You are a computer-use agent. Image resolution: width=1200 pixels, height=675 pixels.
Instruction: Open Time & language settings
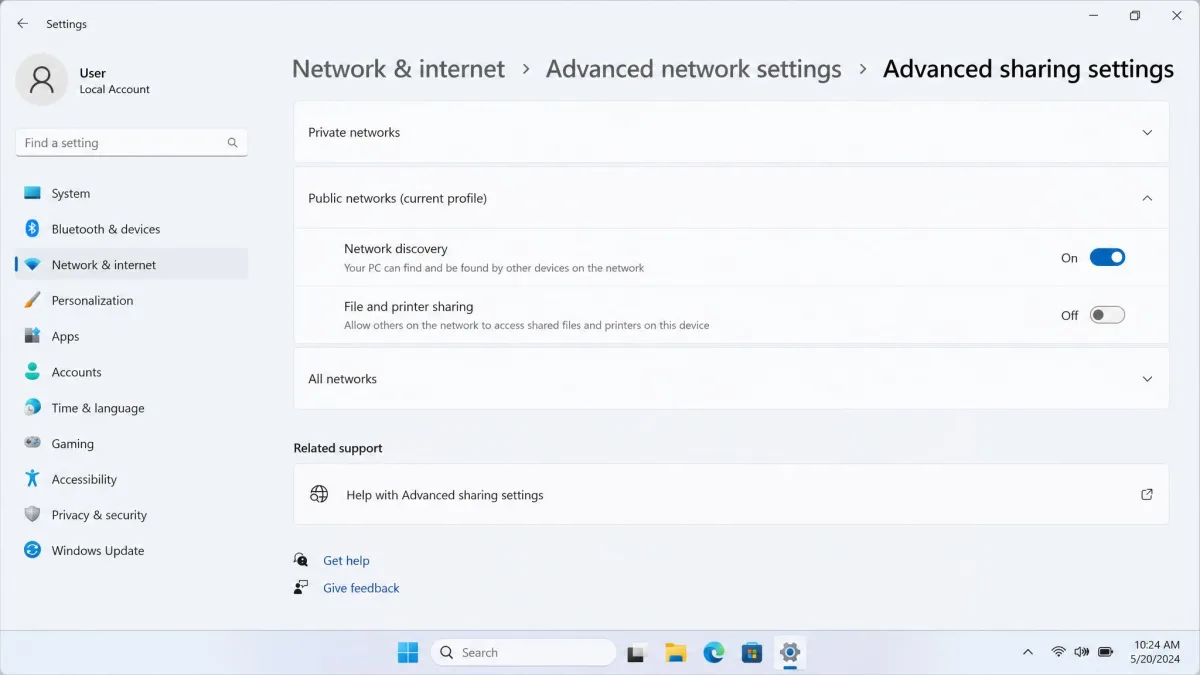[132, 408]
